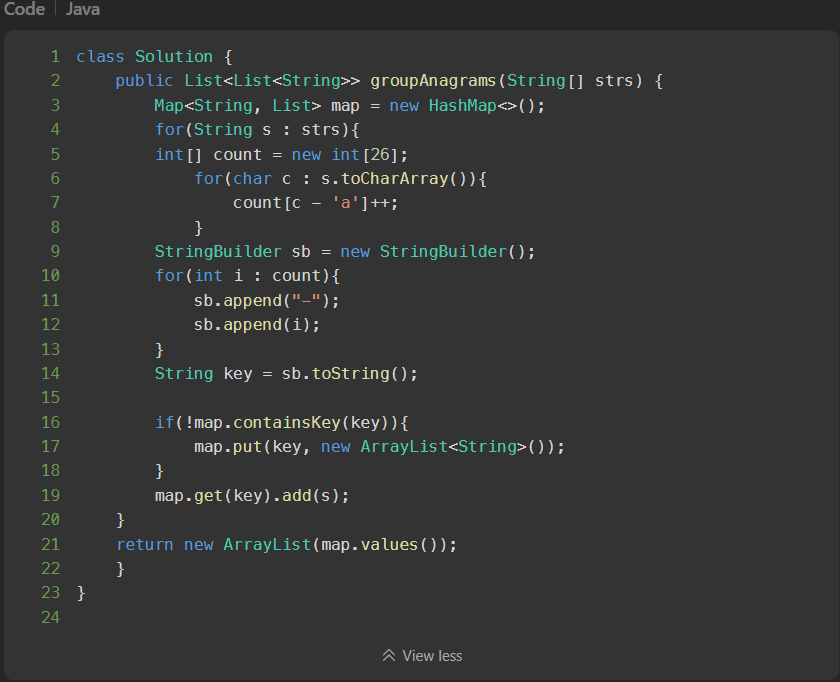This screenshot has width=840, height=682.
Task: Click 'map.get(key).add(s);' line
Action: coord(252,496)
